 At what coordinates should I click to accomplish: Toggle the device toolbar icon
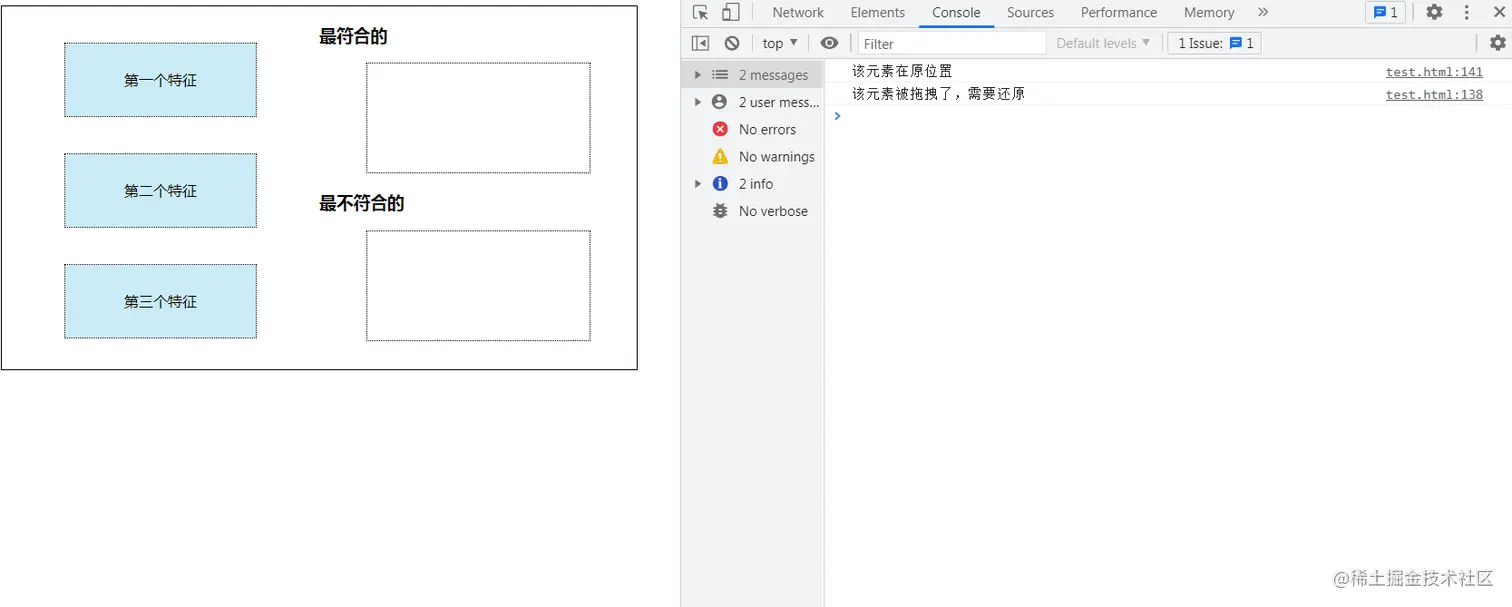pos(731,13)
